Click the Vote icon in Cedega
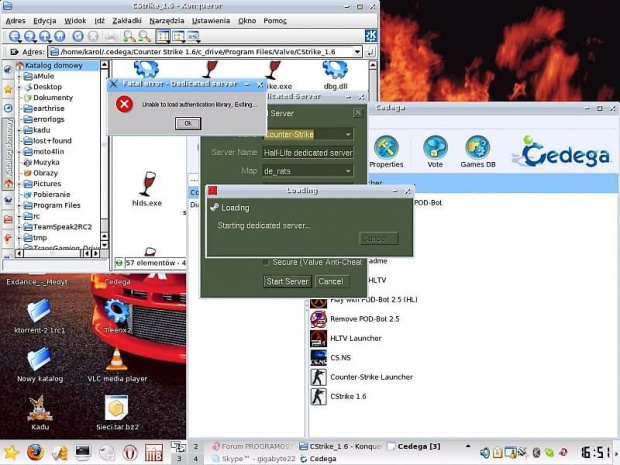620x465 pixels. click(435, 151)
